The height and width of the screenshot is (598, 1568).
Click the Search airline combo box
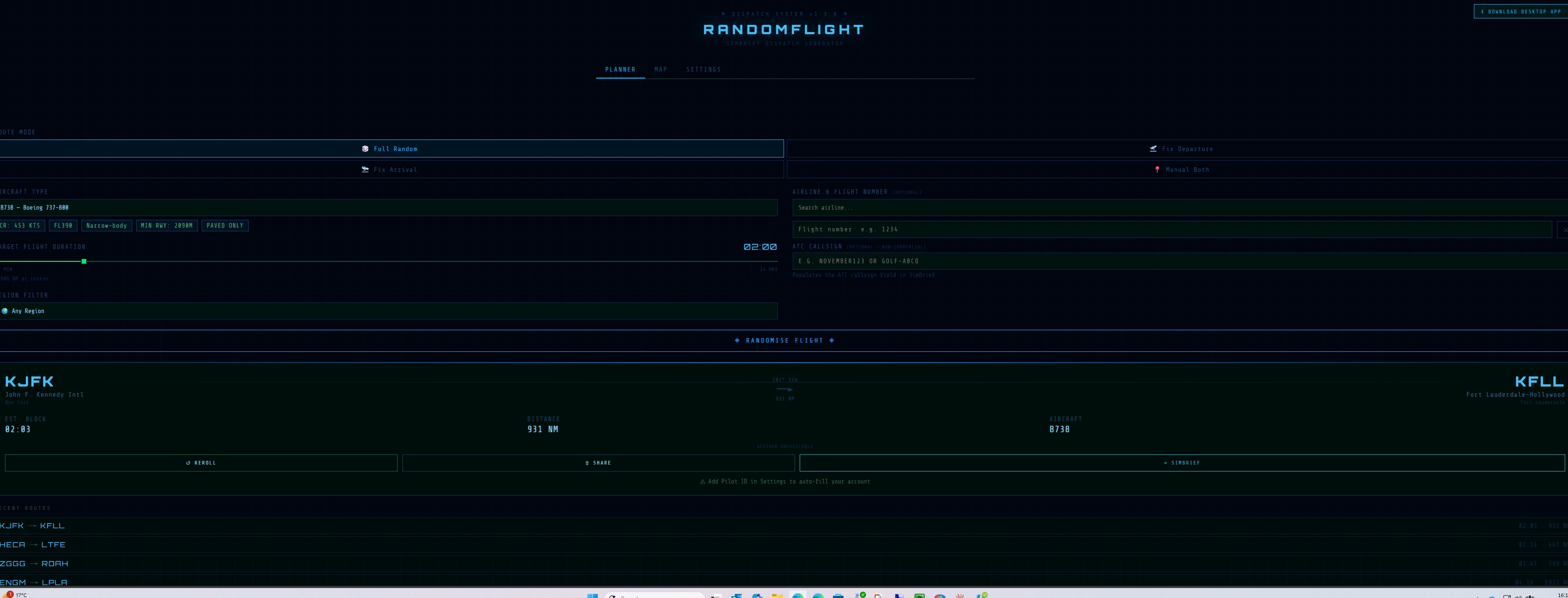click(x=1179, y=208)
